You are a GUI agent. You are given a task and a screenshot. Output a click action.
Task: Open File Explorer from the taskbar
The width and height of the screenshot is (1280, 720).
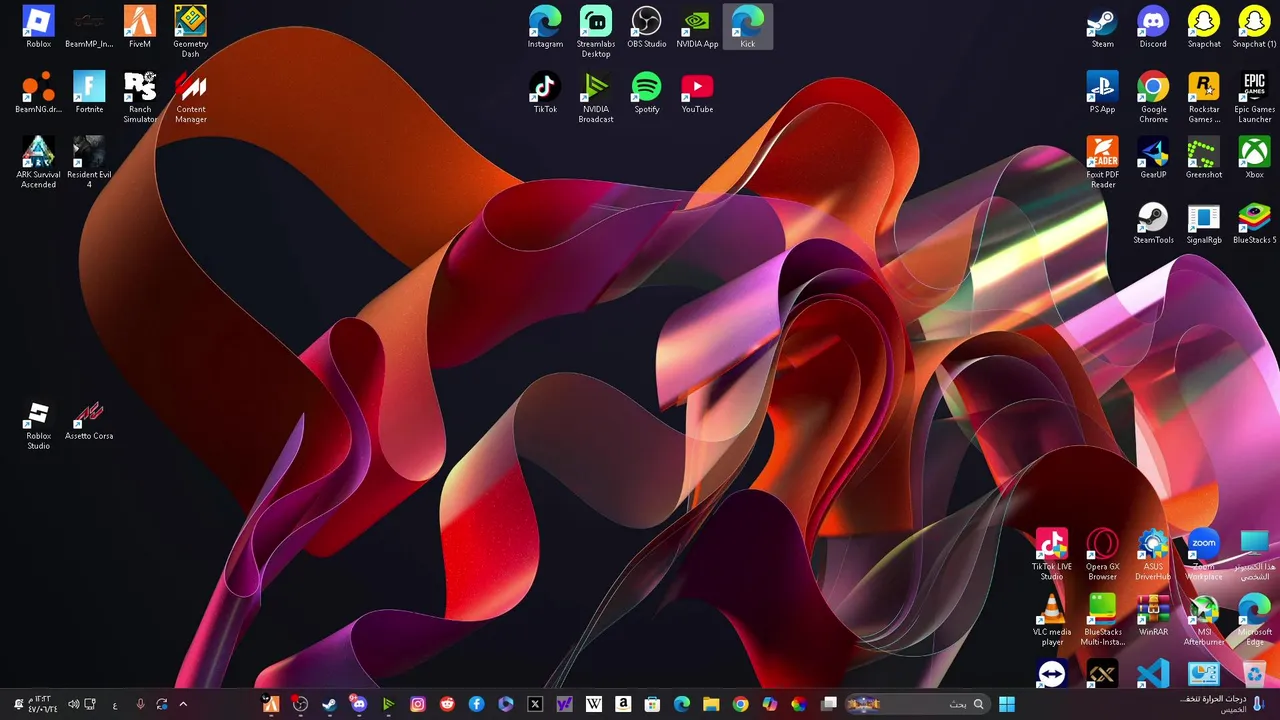point(711,704)
